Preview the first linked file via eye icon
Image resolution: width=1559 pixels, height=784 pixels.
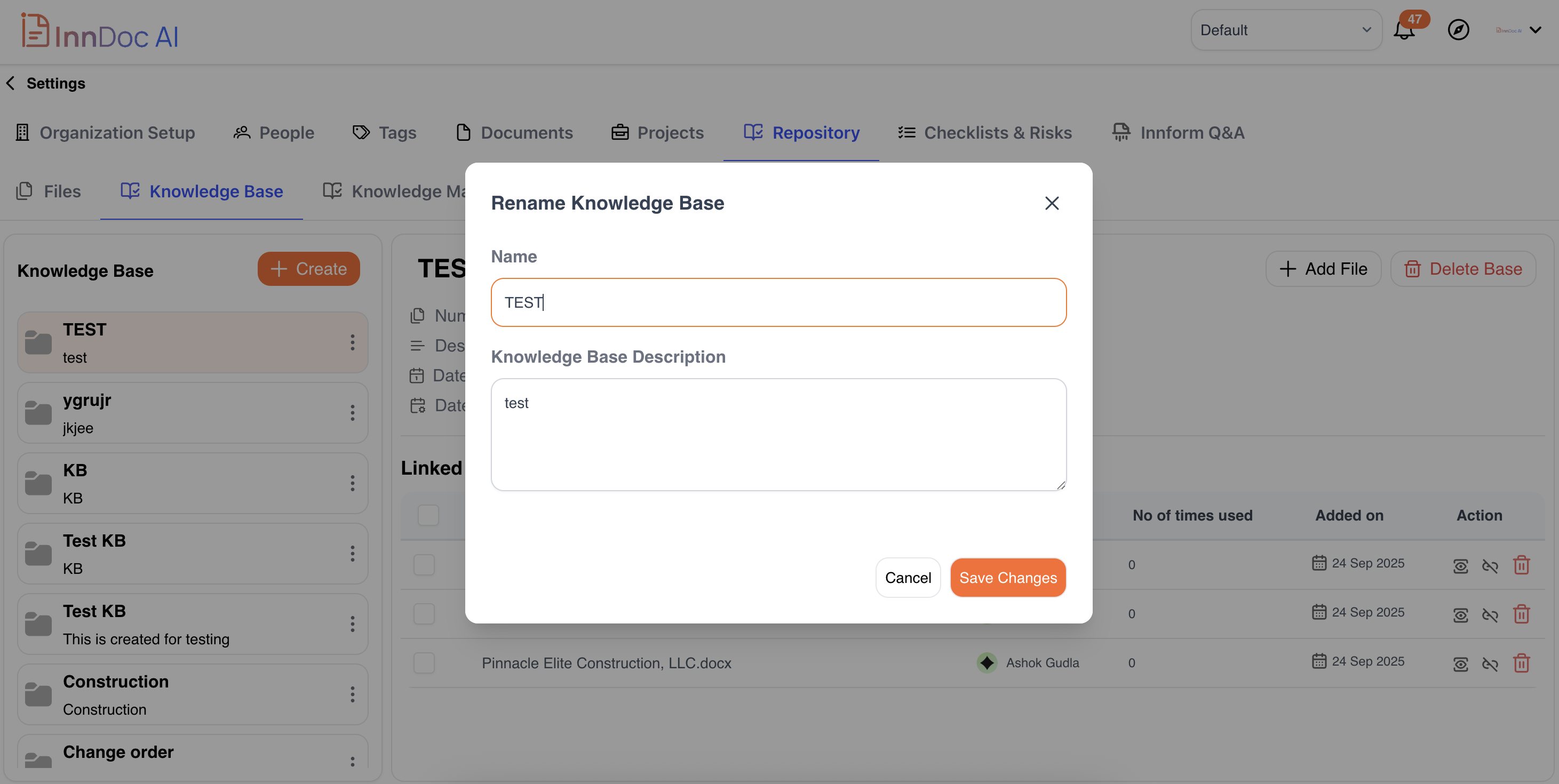(1460, 566)
